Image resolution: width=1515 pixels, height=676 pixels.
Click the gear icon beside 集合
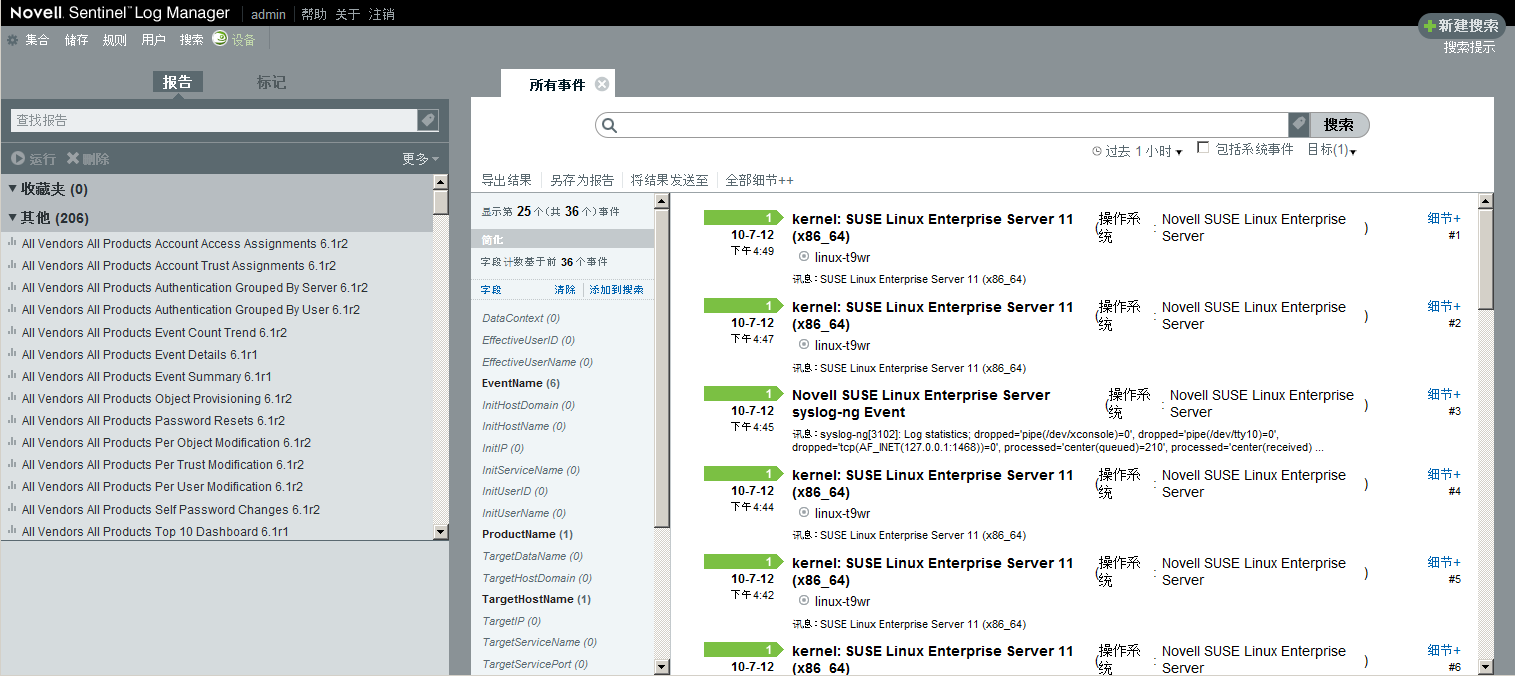point(13,40)
